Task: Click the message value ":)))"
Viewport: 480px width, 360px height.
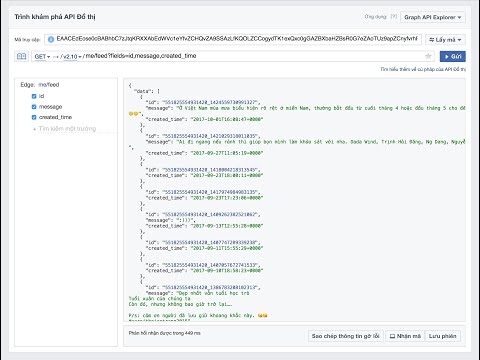Action: pos(185,220)
